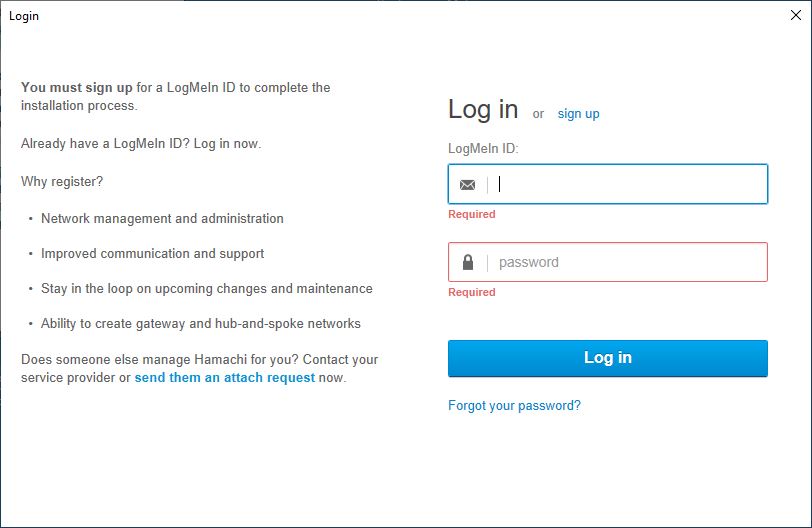Open the sign up link
Viewport: 812px width, 528px height.
[x=578, y=114]
